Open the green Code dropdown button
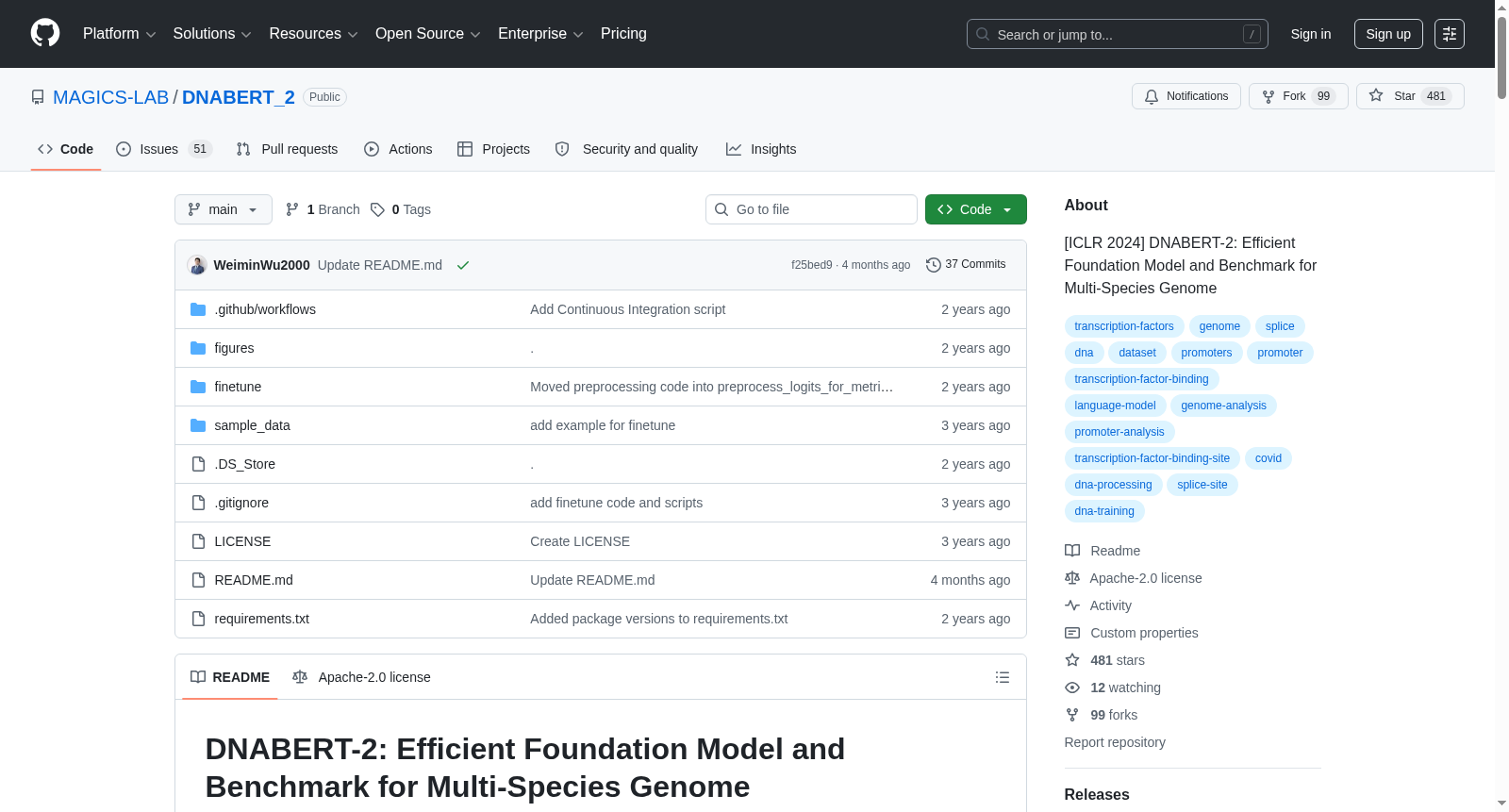 pos(975,209)
